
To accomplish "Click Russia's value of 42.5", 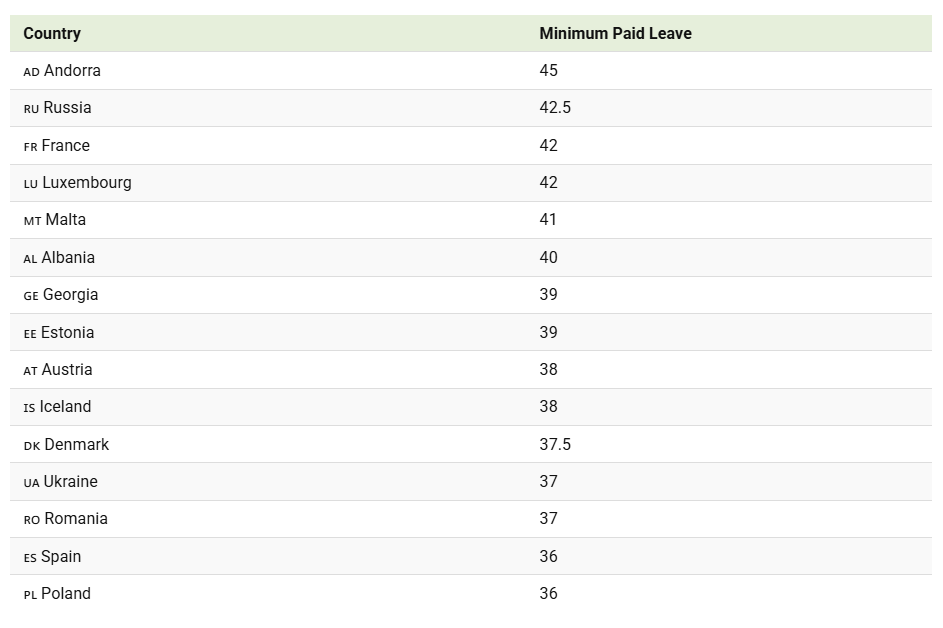I will [x=555, y=108].
